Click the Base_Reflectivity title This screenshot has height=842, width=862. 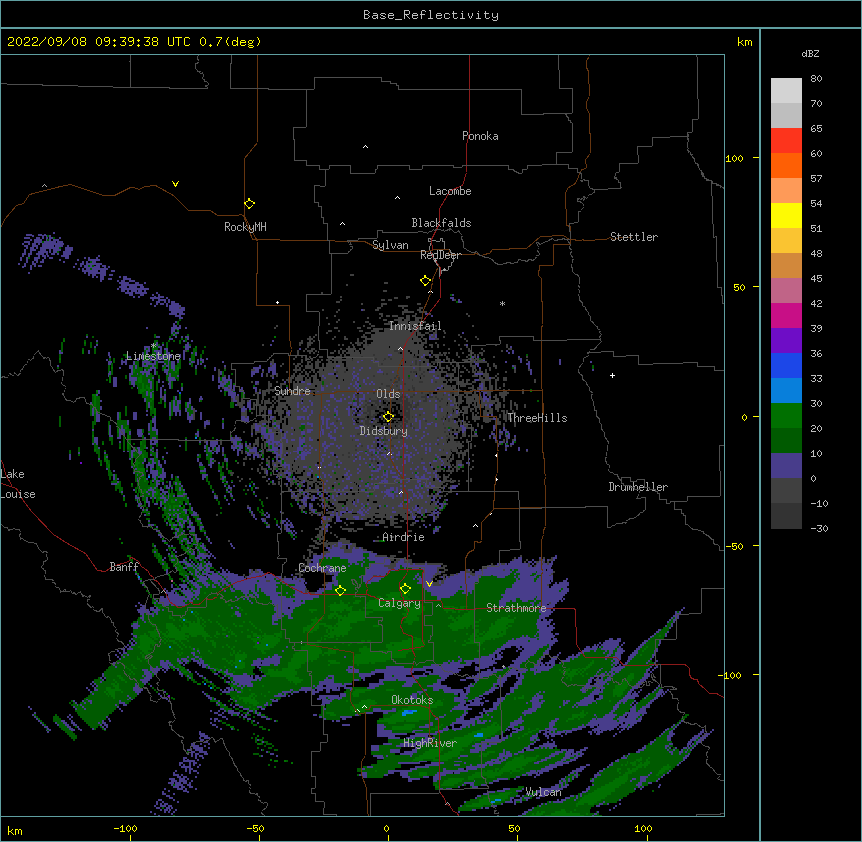431,15
